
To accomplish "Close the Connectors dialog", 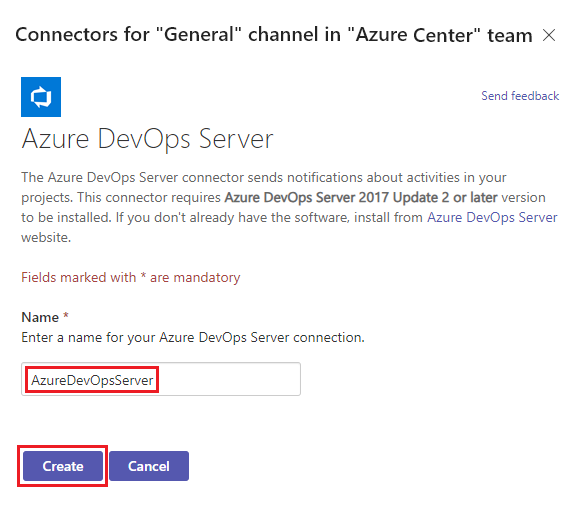I will click(549, 36).
